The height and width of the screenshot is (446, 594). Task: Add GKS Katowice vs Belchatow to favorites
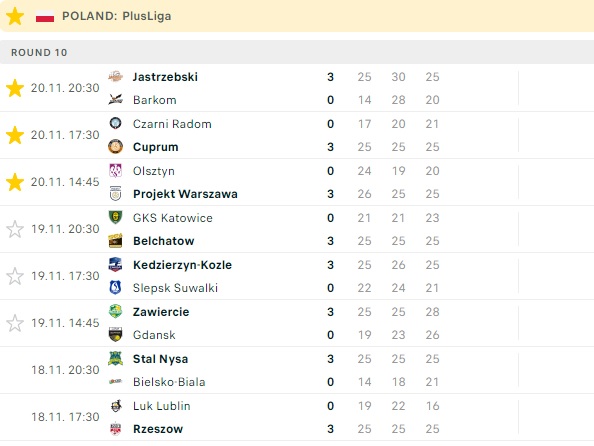(15, 229)
